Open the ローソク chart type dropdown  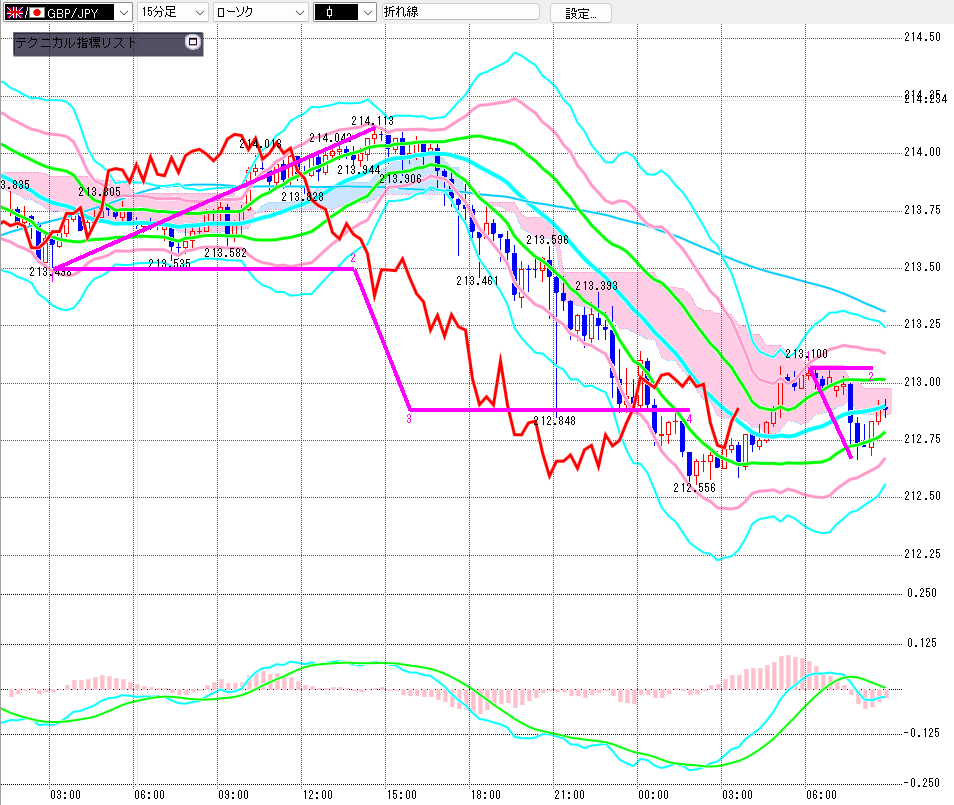[x=299, y=12]
